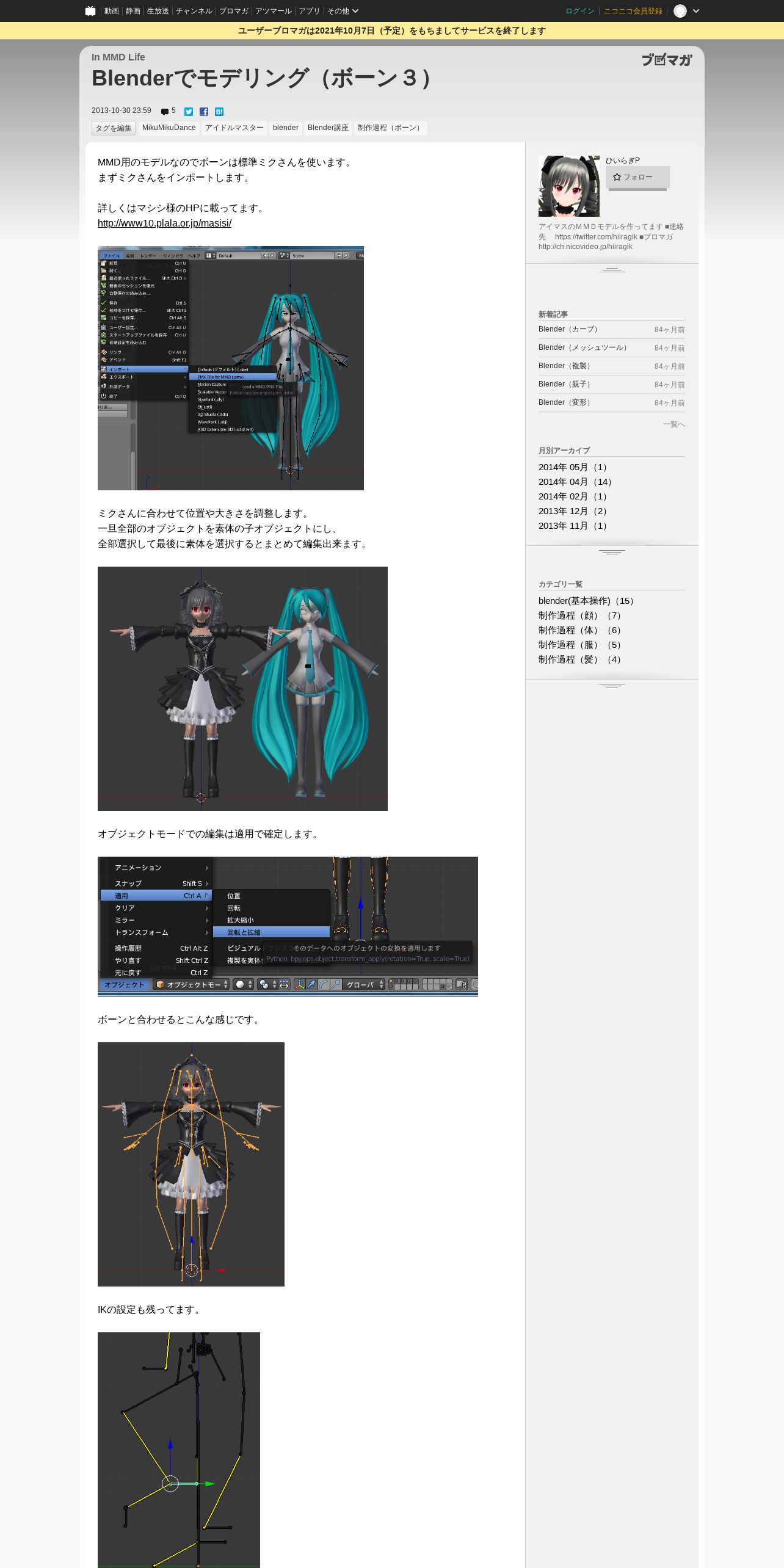Open チャンネル in top navigation

tap(194, 11)
